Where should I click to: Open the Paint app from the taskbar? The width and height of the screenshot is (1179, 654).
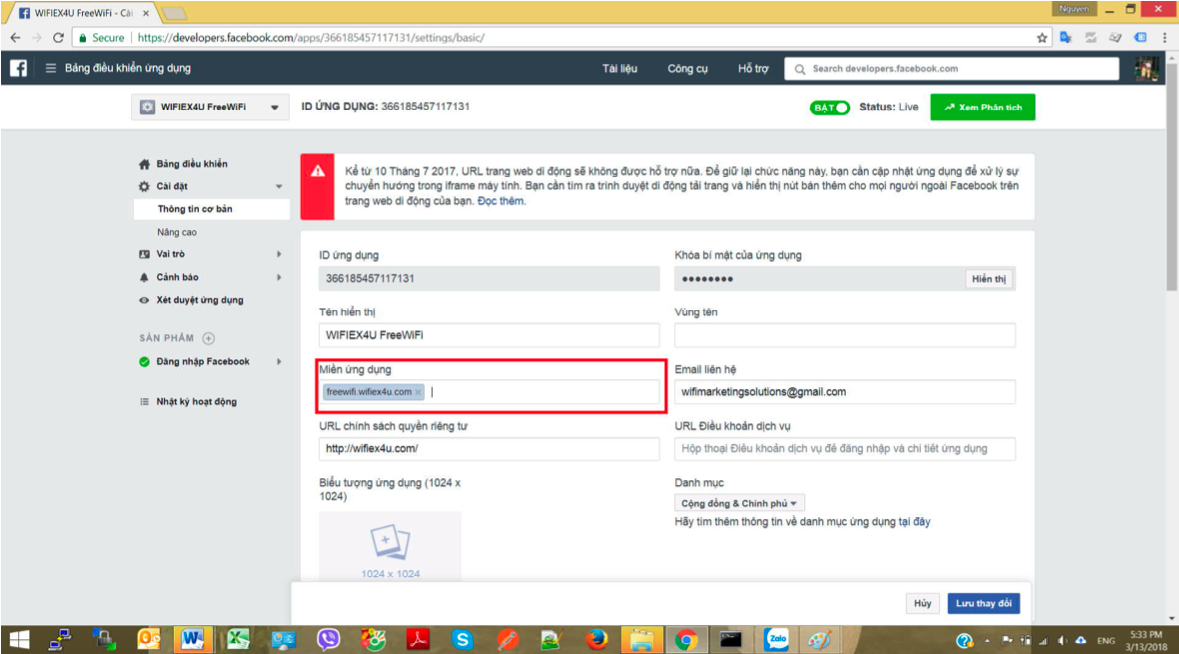tap(820, 640)
